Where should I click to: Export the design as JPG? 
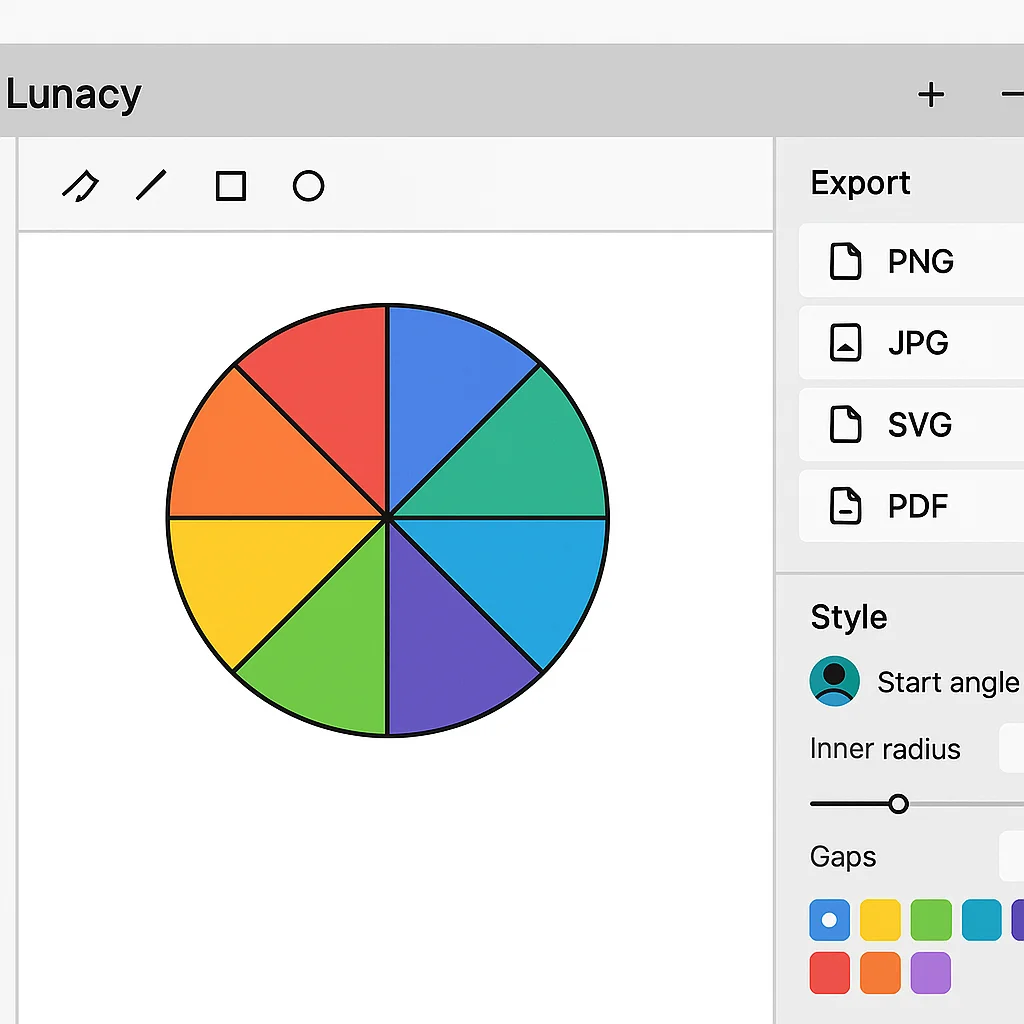pos(917,342)
